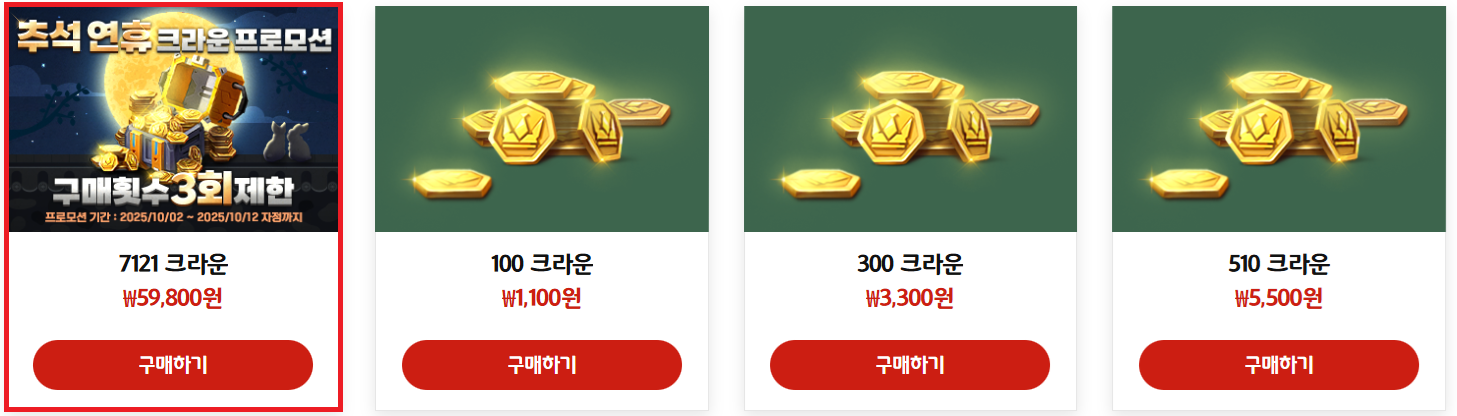Click the 구매하기 button for 7121 크라운

(173, 365)
